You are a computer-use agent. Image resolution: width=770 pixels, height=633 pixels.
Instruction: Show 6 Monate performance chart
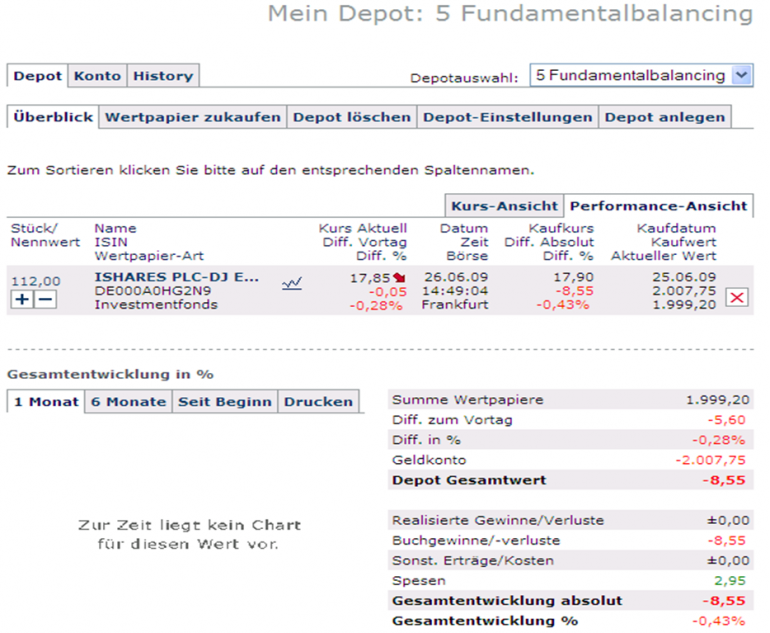pyautogui.click(x=128, y=402)
